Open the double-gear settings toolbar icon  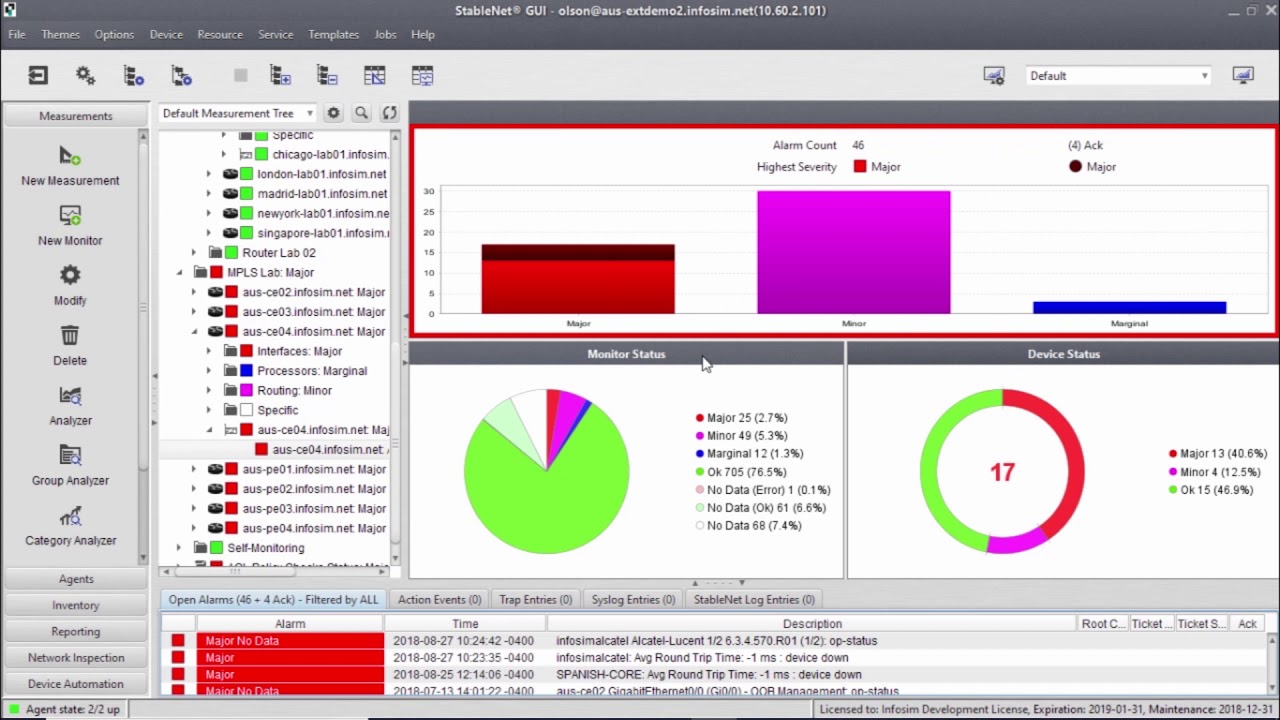pos(85,75)
